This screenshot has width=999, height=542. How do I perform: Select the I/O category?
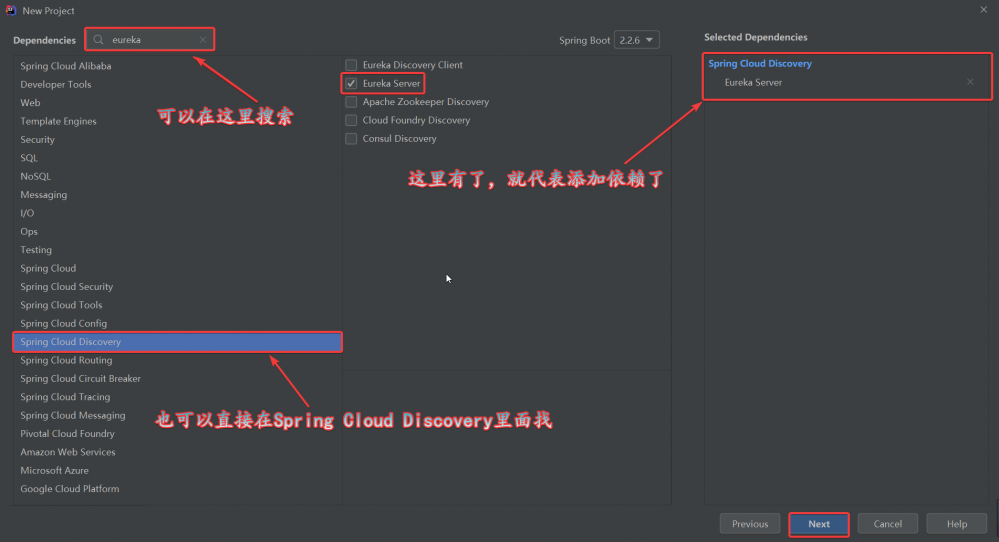tap(177, 213)
